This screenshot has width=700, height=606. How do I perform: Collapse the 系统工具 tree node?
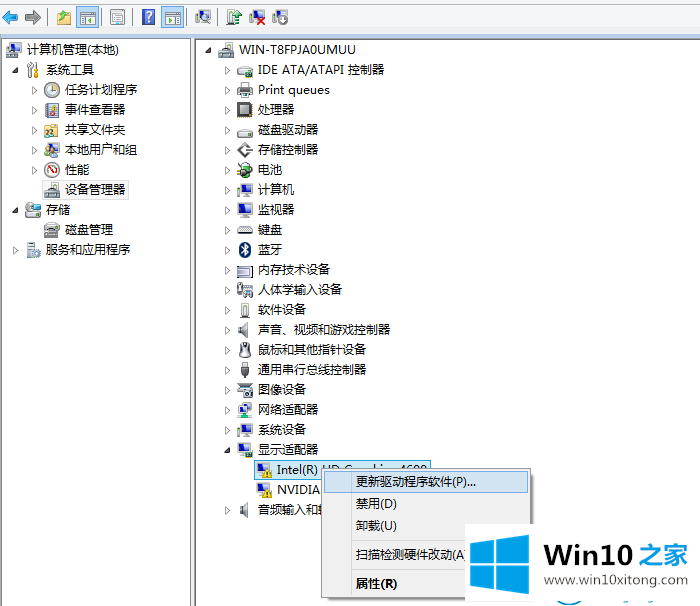[16, 70]
